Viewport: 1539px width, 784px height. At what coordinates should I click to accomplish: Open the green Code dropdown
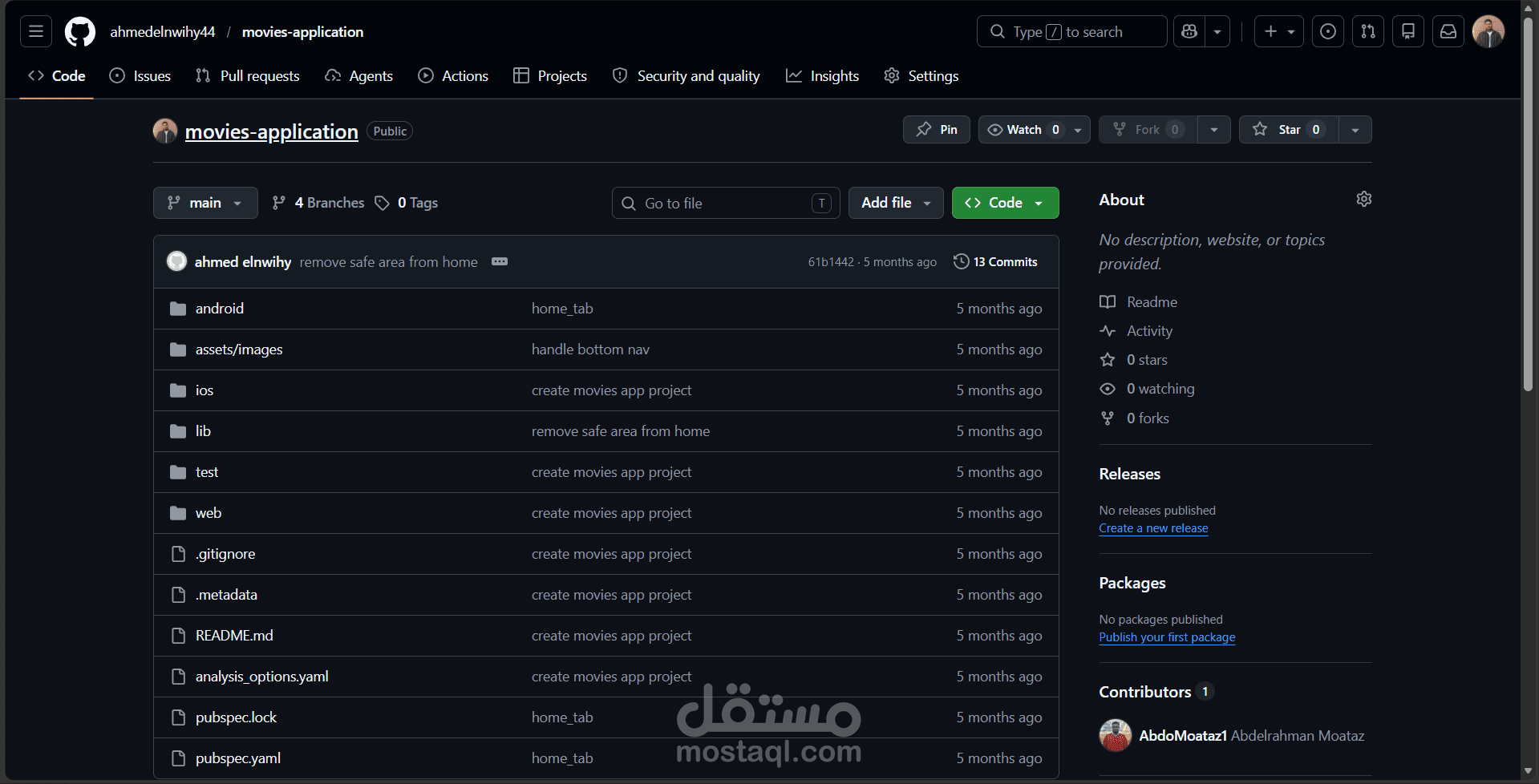(1005, 203)
